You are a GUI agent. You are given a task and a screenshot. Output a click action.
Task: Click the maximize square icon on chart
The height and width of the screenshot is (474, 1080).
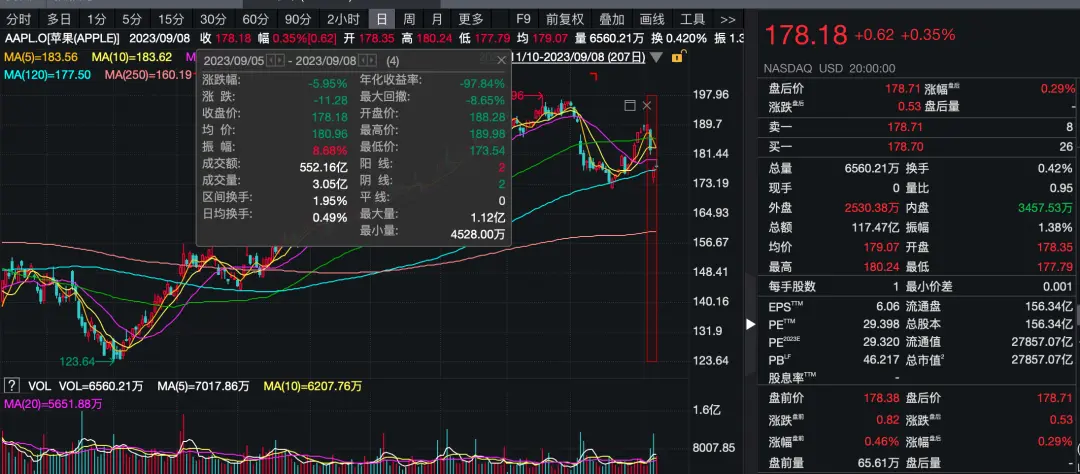630,105
